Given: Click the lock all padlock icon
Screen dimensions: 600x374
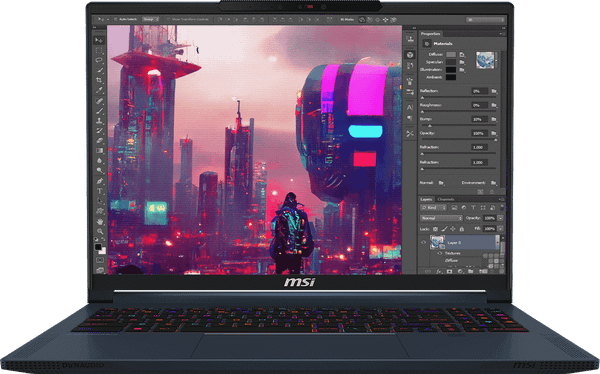Looking at the screenshot, I should coord(461,229).
